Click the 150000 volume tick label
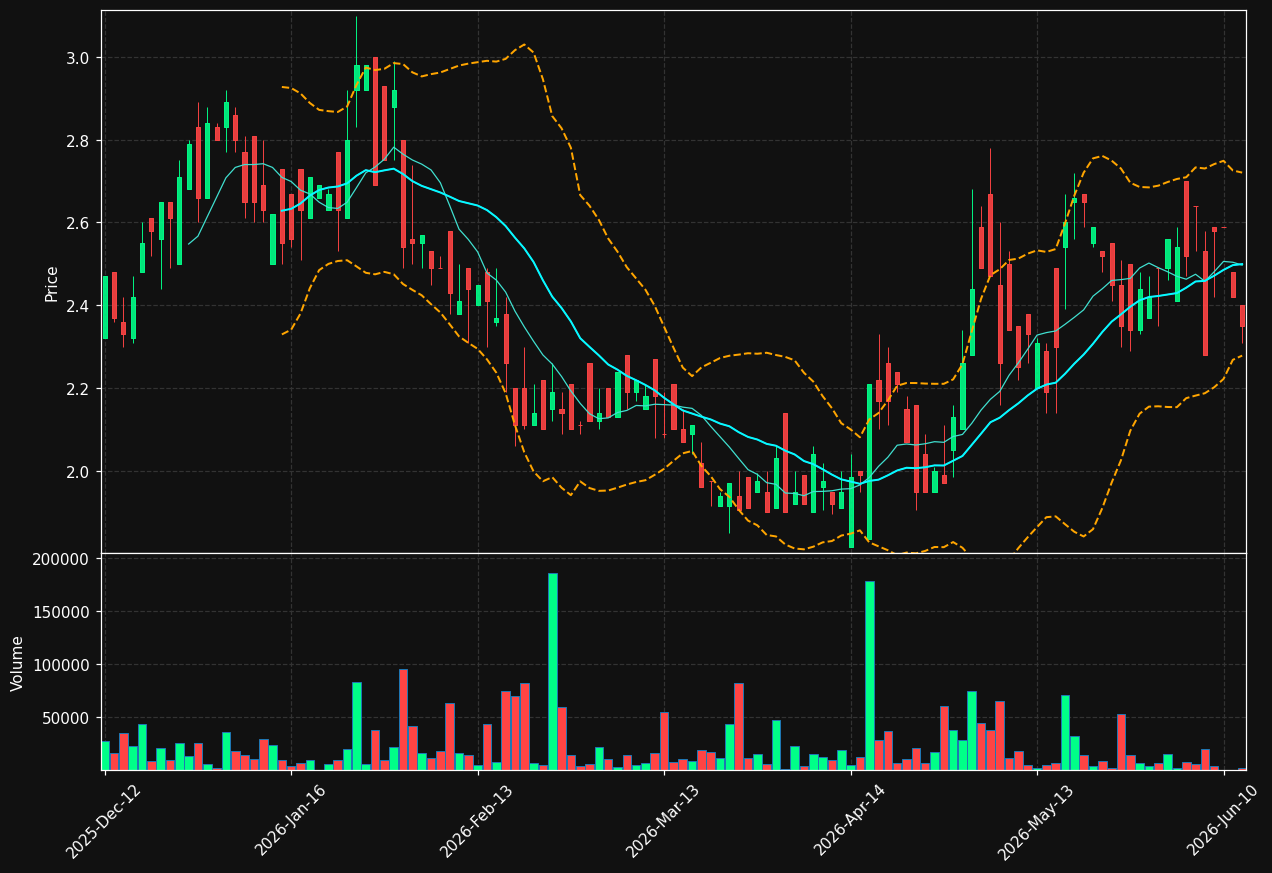1272x873 pixels. [62, 612]
